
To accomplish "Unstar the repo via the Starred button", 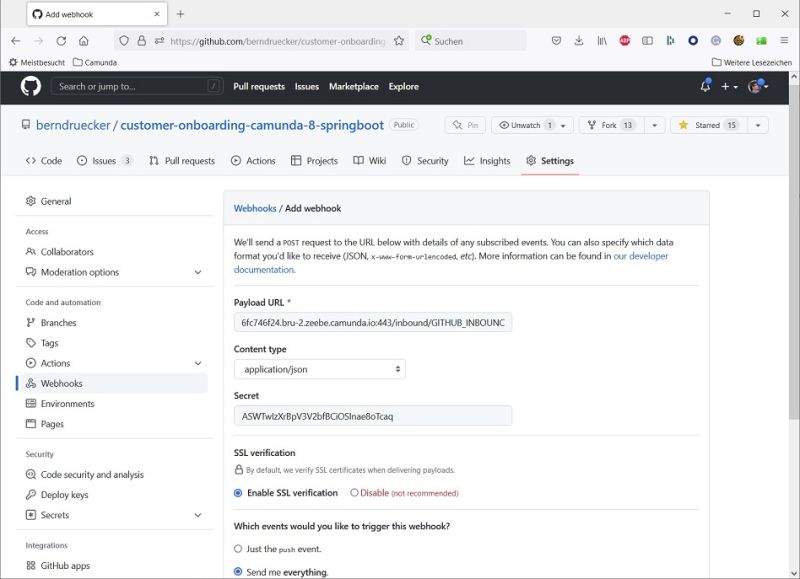I will [x=709, y=125].
